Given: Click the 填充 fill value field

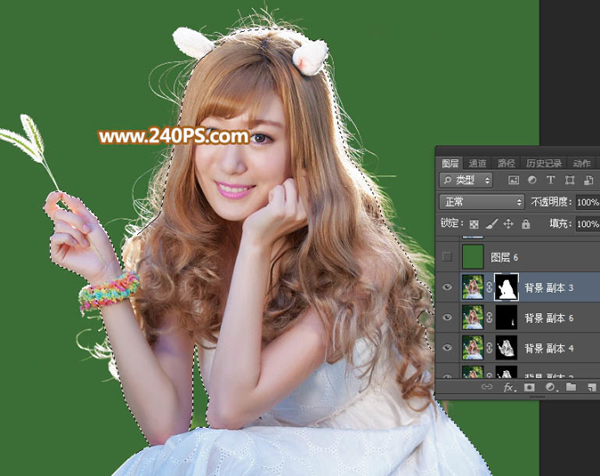Looking at the screenshot, I should [588, 224].
